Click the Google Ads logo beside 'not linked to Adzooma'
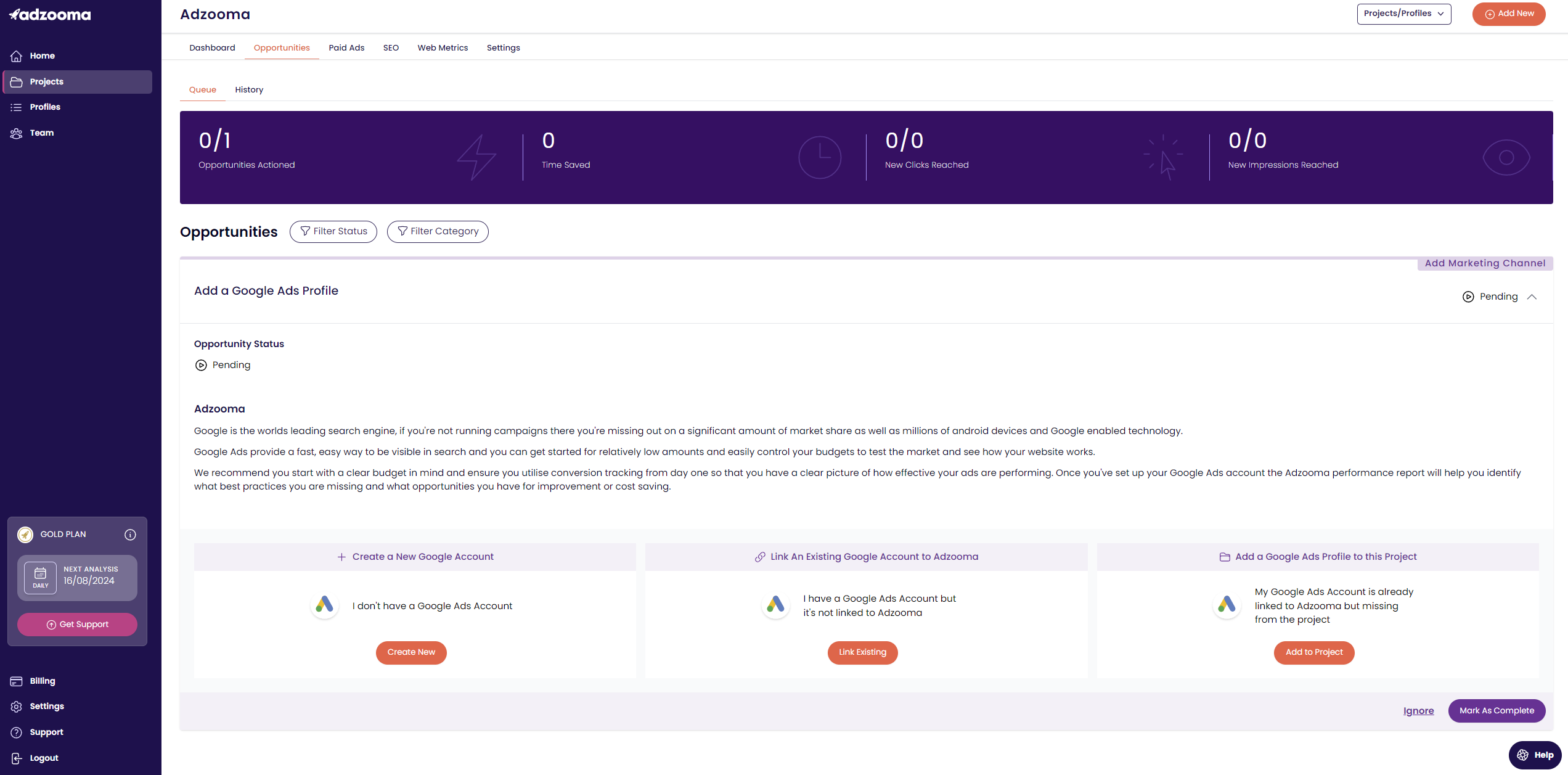 pos(775,605)
